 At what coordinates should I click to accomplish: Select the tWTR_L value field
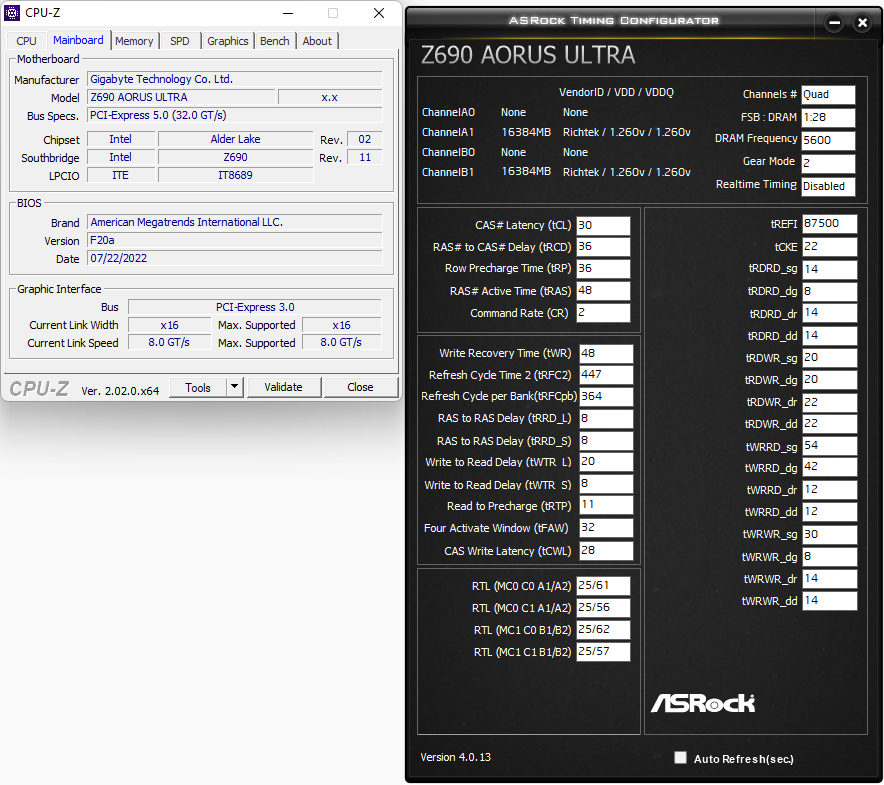click(606, 462)
